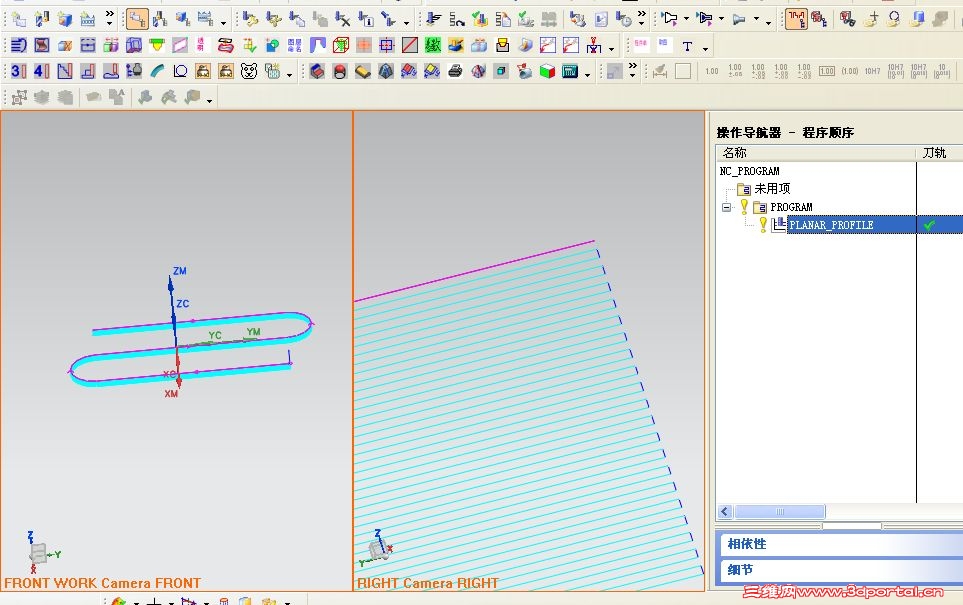The image size is (963, 605).
Task: Click the red wireframe cube icon
Action: pos(340,45)
